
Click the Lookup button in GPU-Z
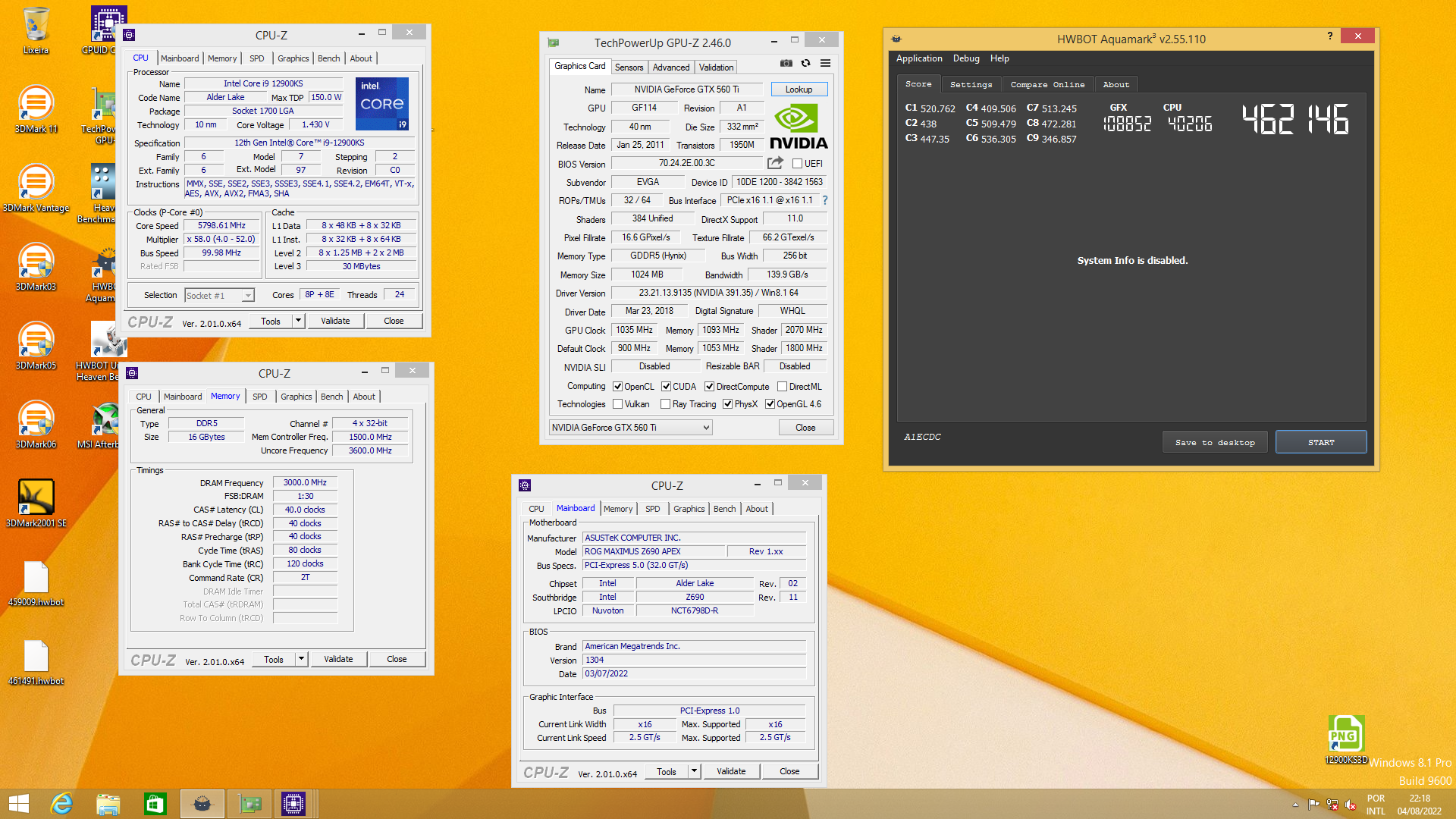tap(799, 89)
